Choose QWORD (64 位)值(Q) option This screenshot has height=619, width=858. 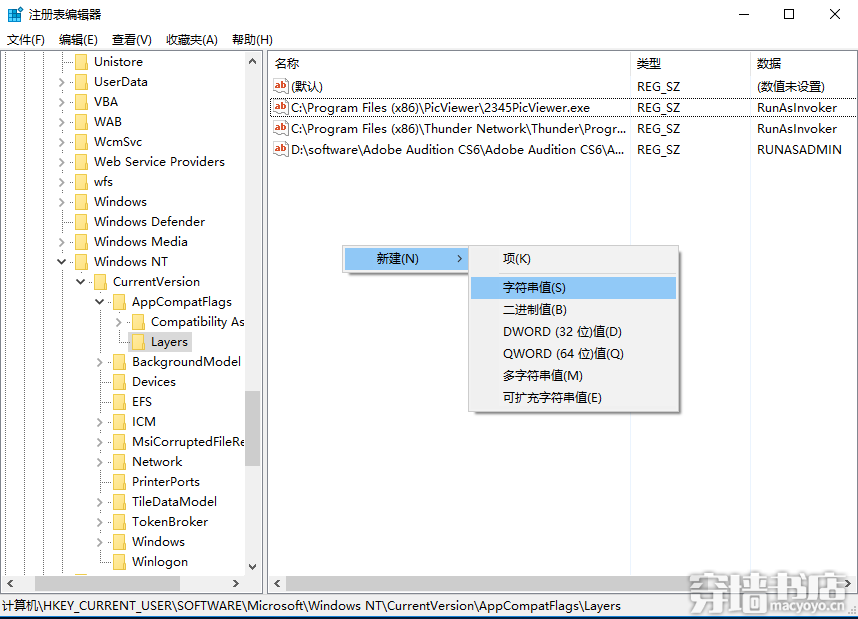pyautogui.click(x=573, y=354)
